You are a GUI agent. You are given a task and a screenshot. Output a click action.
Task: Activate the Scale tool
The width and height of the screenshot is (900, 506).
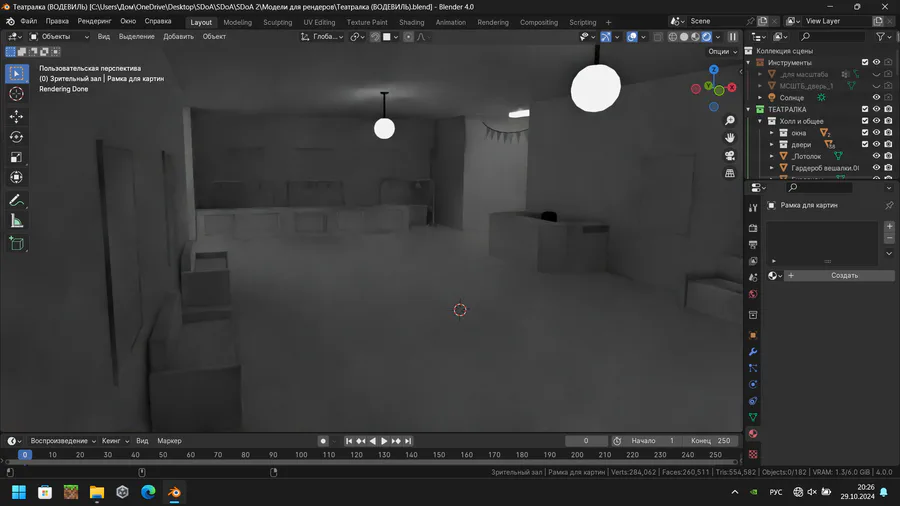point(16,157)
